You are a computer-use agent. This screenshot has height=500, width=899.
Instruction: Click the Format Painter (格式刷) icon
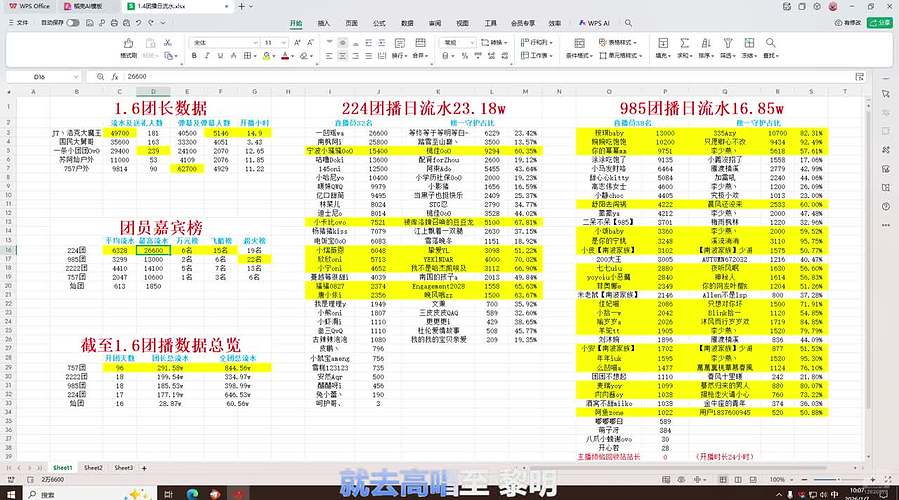click(x=128, y=44)
